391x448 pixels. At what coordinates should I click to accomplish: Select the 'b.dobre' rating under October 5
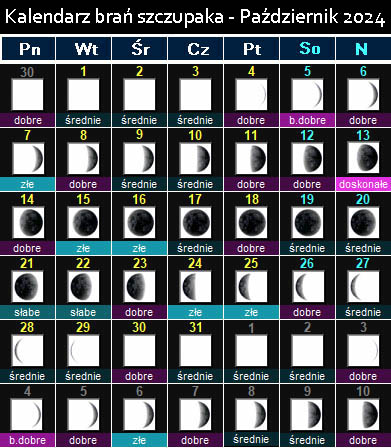pyautogui.click(x=307, y=120)
